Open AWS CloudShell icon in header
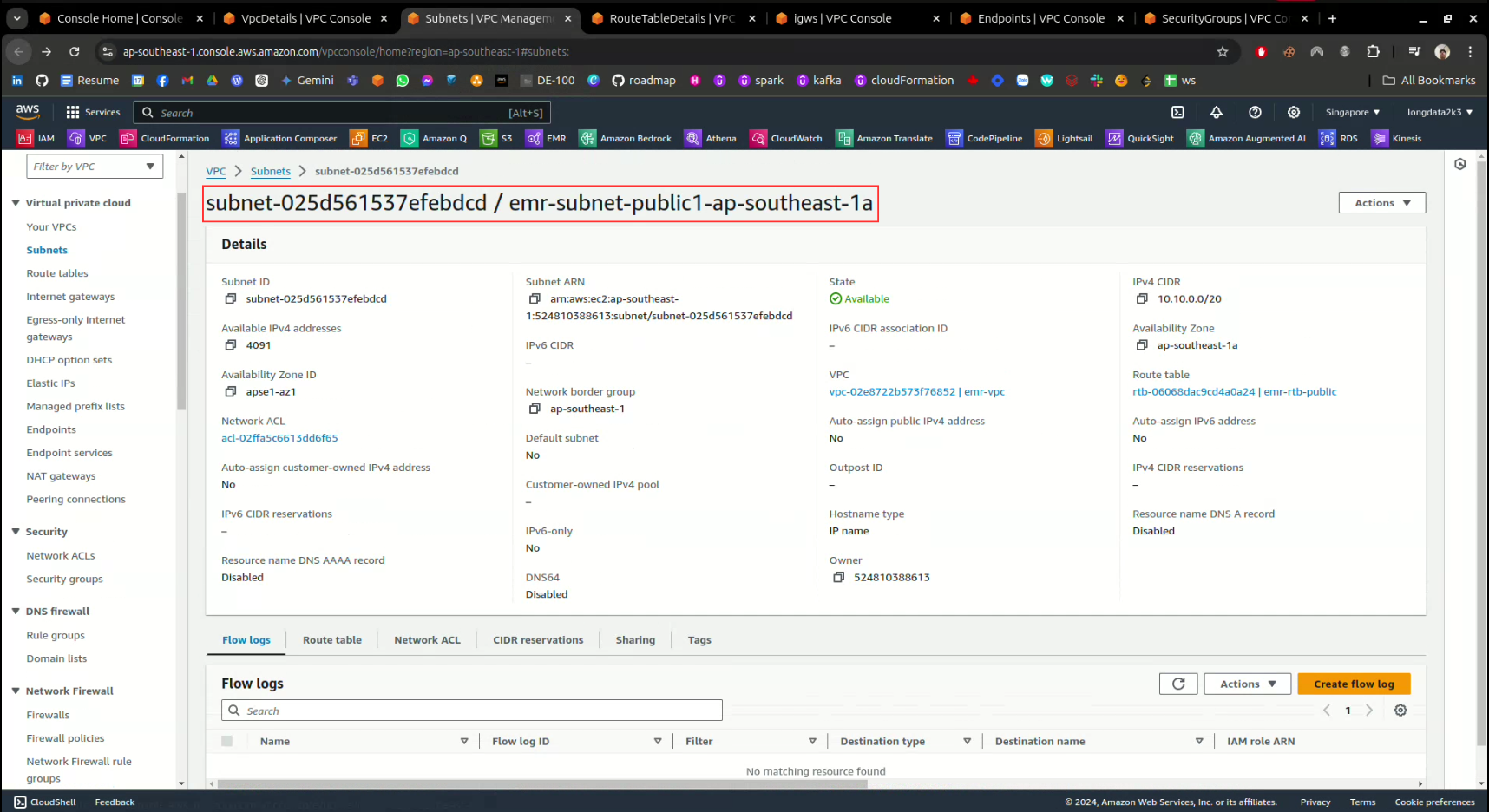 point(1177,112)
